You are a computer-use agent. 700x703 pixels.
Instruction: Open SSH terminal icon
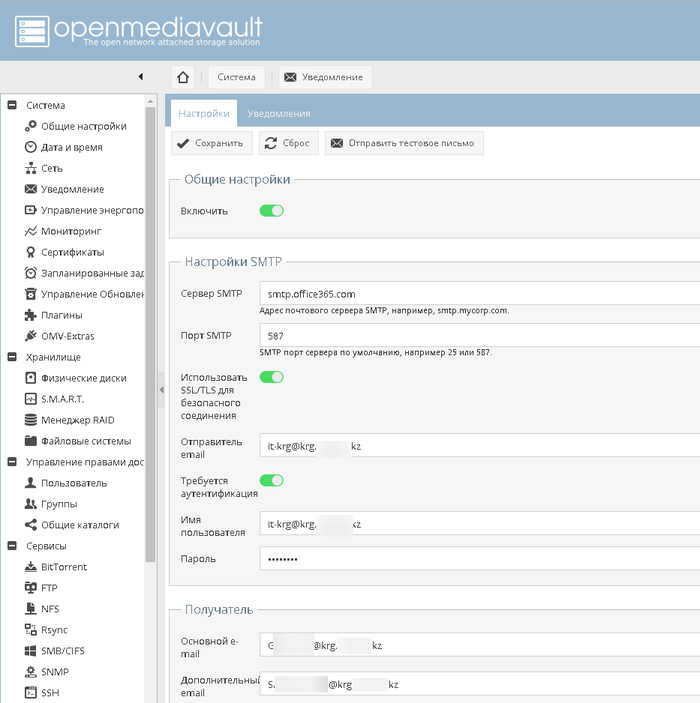[30, 693]
